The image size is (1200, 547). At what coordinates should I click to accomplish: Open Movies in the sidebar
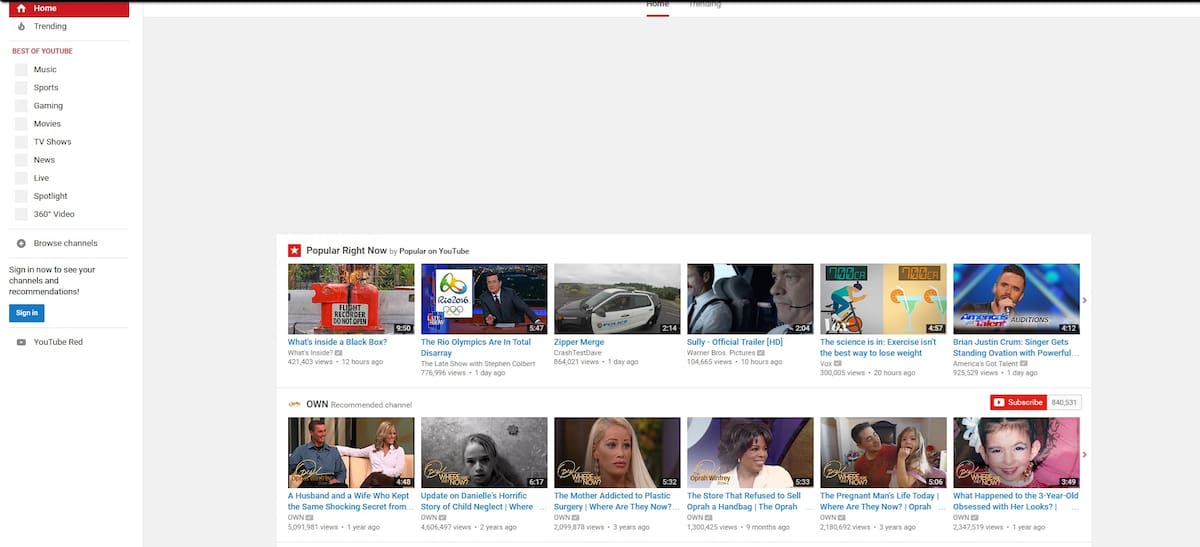point(47,124)
